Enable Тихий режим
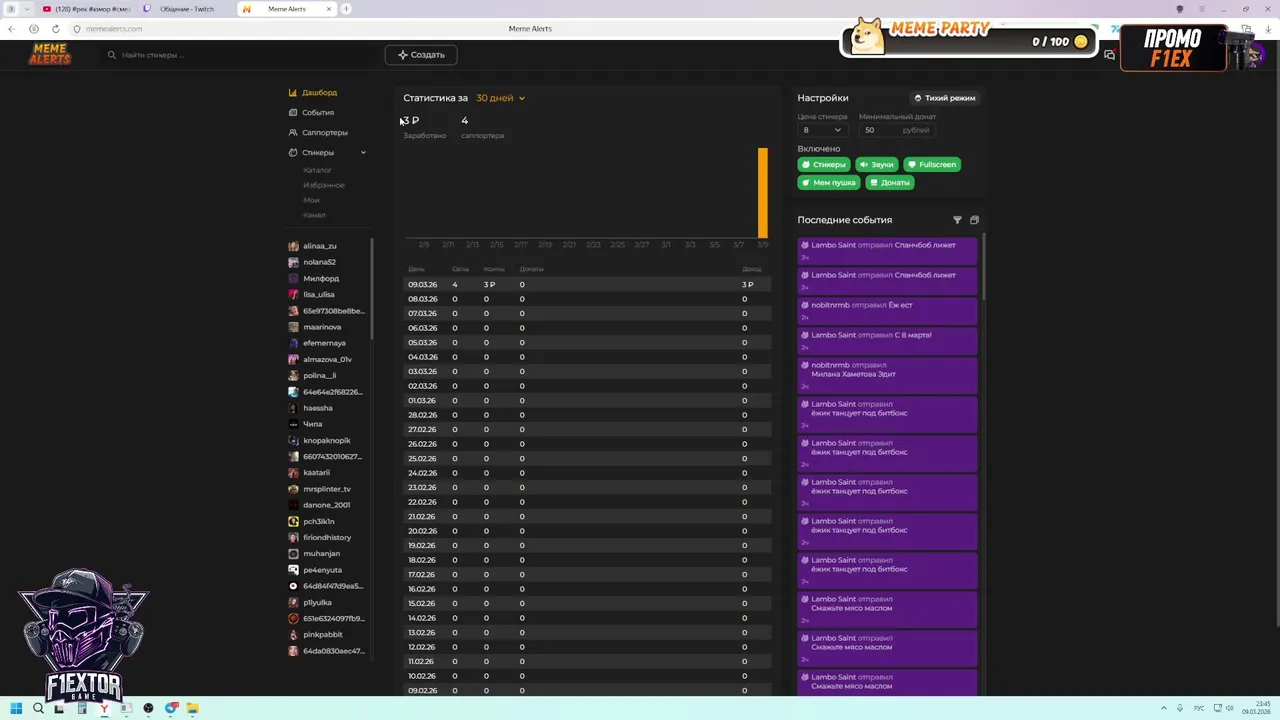 (945, 98)
